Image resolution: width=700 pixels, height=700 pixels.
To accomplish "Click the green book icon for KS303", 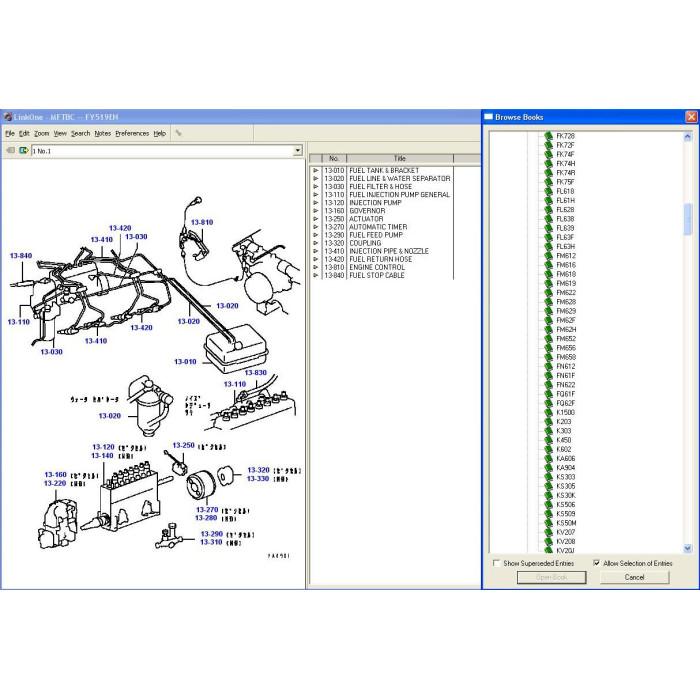I will coord(549,477).
